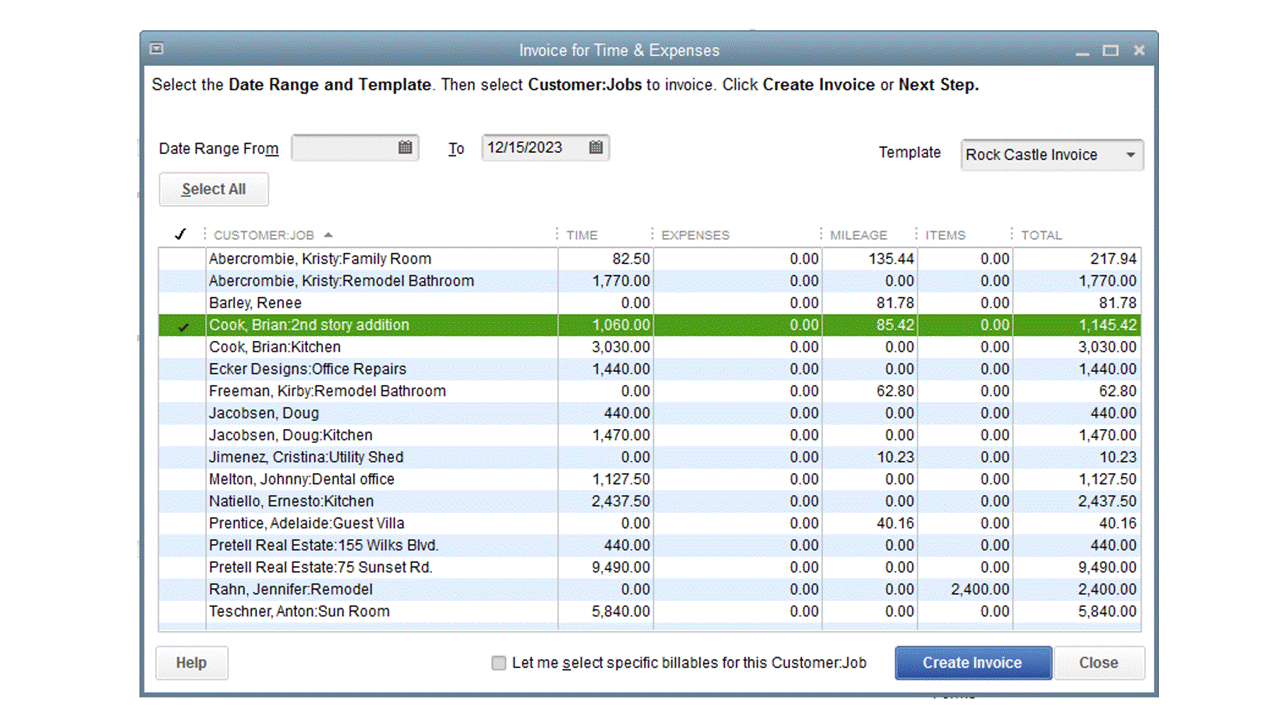This screenshot has height=720, width=1280.
Task: Sort by the Time column header
Action: tap(582, 235)
